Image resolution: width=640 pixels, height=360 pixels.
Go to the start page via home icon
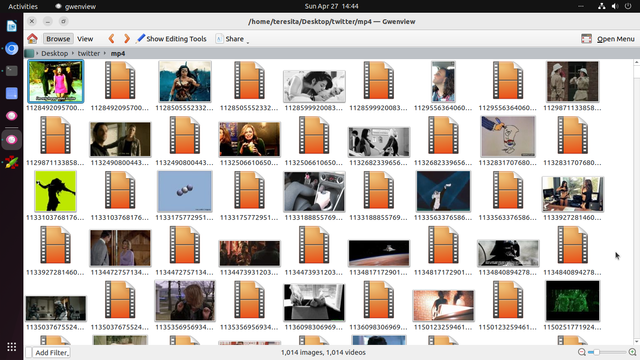click(x=32, y=39)
